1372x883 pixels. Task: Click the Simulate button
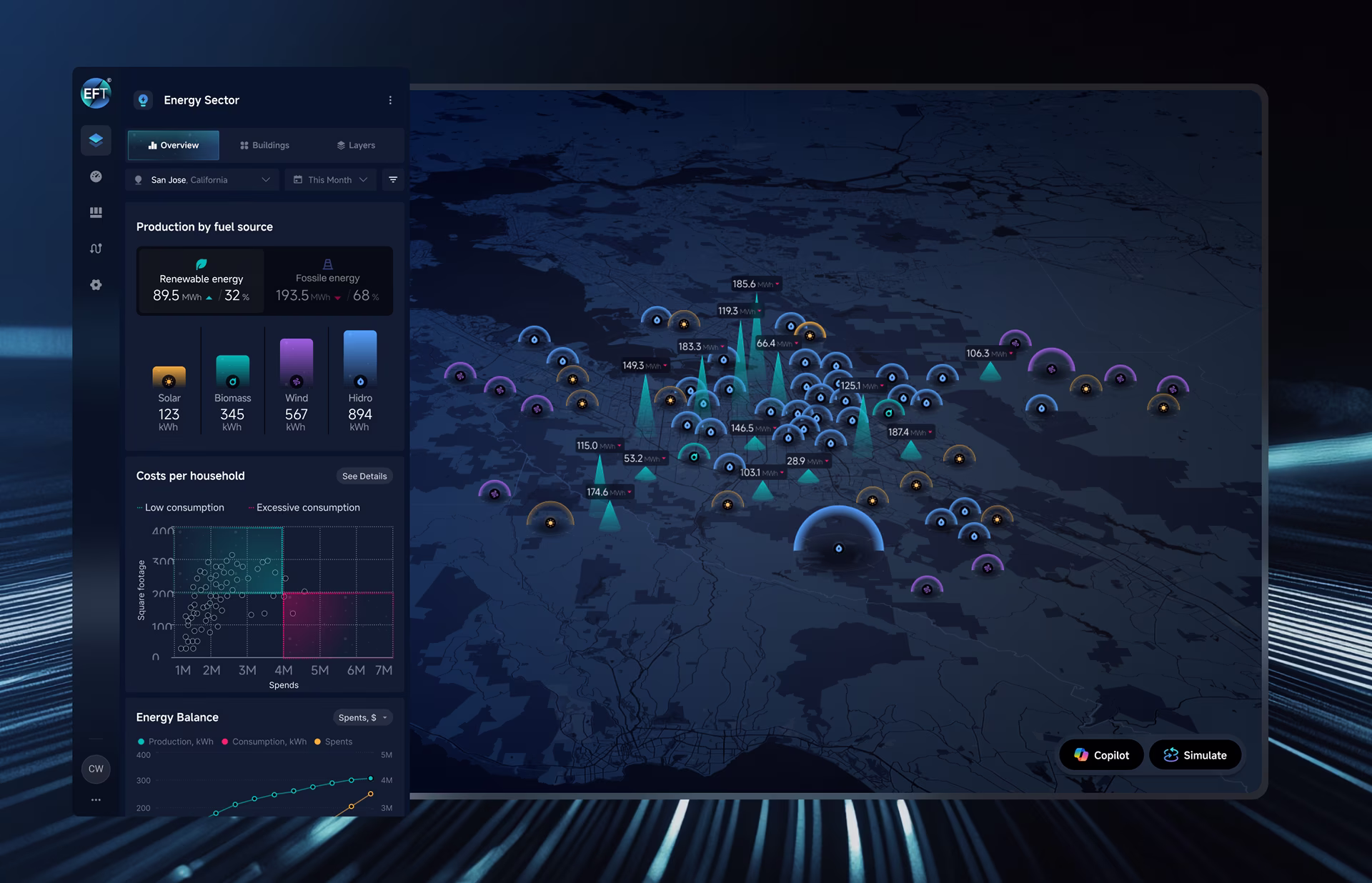pos(1195,754)
